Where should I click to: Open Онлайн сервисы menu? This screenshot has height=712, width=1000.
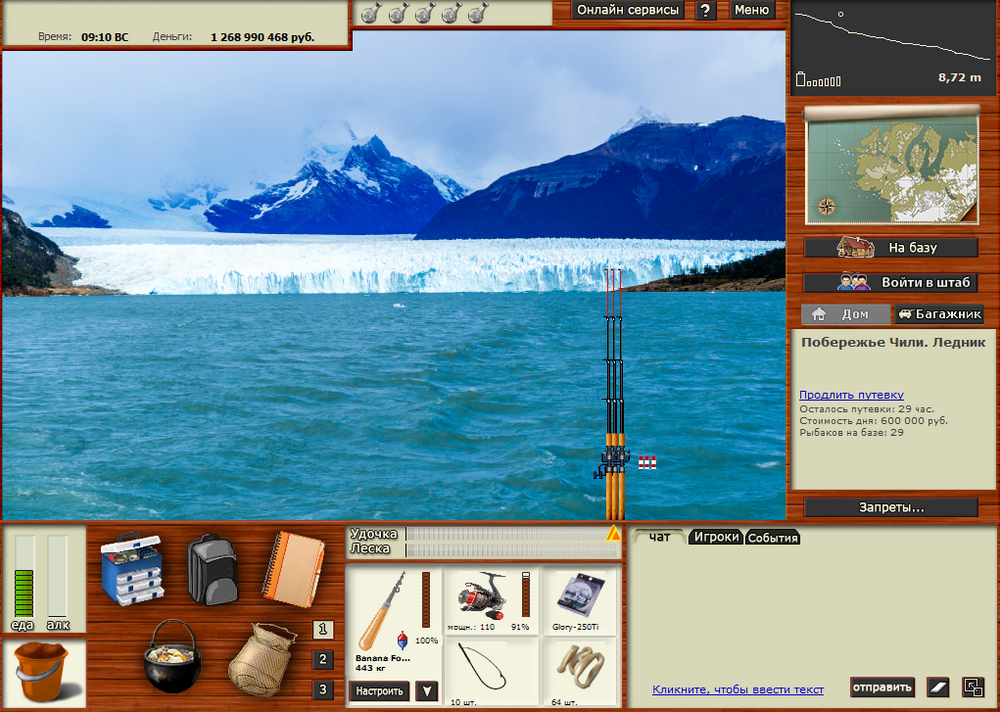pyautogui.click(x=628, y=10)
